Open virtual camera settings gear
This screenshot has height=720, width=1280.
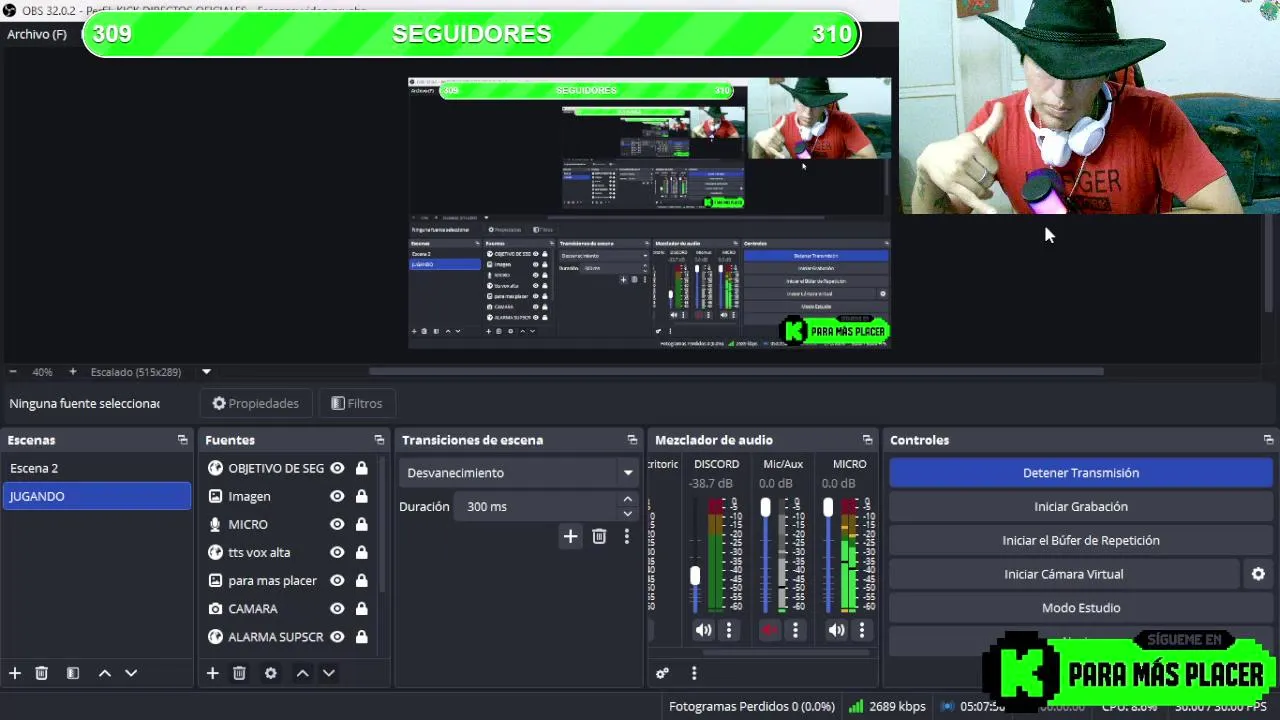click(1258, 574)
